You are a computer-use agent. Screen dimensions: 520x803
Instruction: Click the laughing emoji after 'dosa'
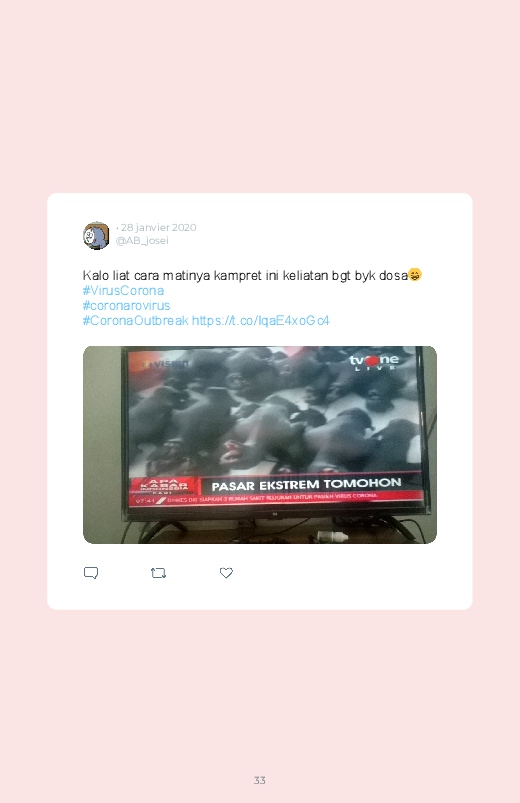pyautogui.click(x=415, y=275)
